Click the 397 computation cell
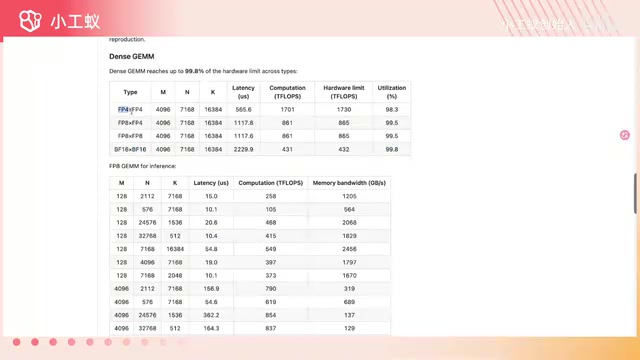The width and height of the screenshot is (640, 360). tap(271, 262)
